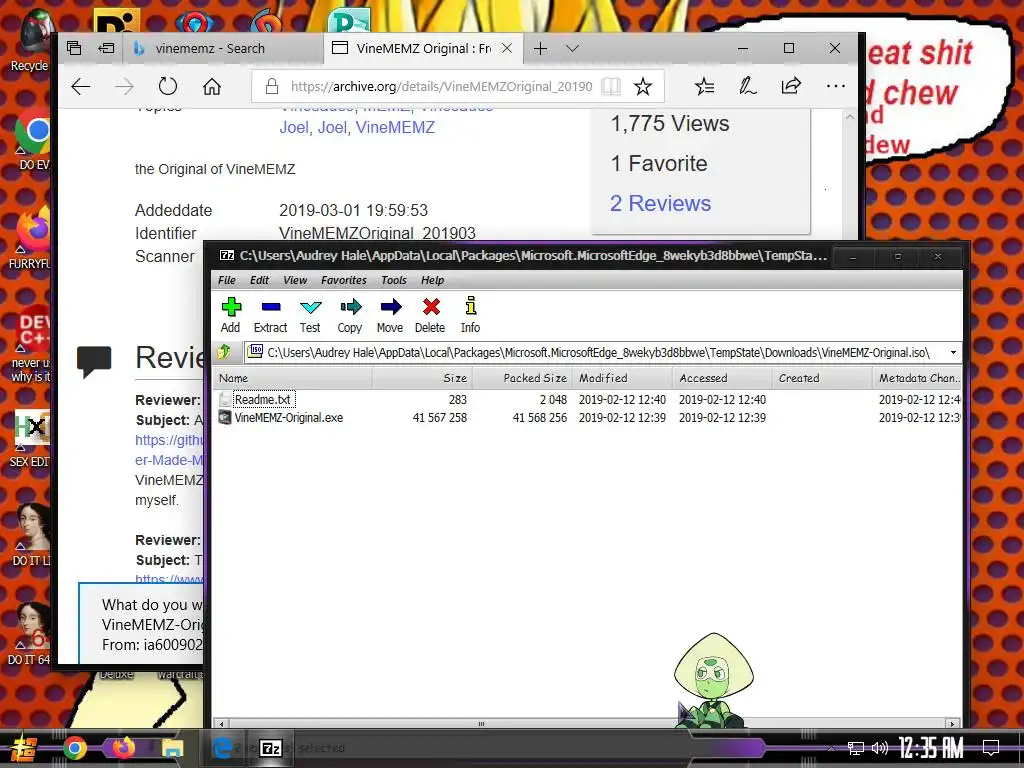The height and width of the screenshot is (768, 1024).
Task: Toggle Edge reading view icon
Action: pyautogui.click(x=611, y=86)
